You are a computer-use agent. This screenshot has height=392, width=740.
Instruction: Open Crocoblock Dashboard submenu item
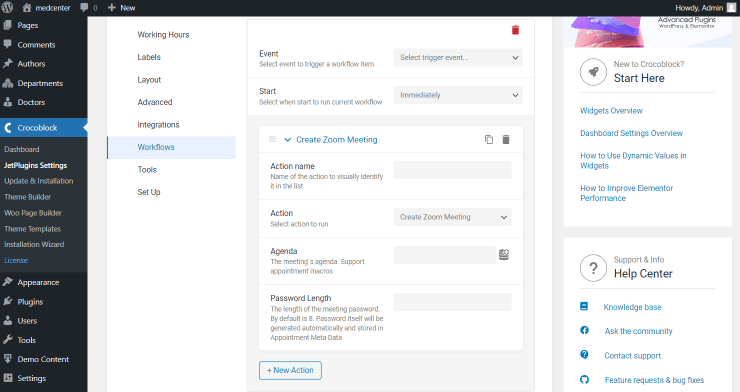[22, 149]
